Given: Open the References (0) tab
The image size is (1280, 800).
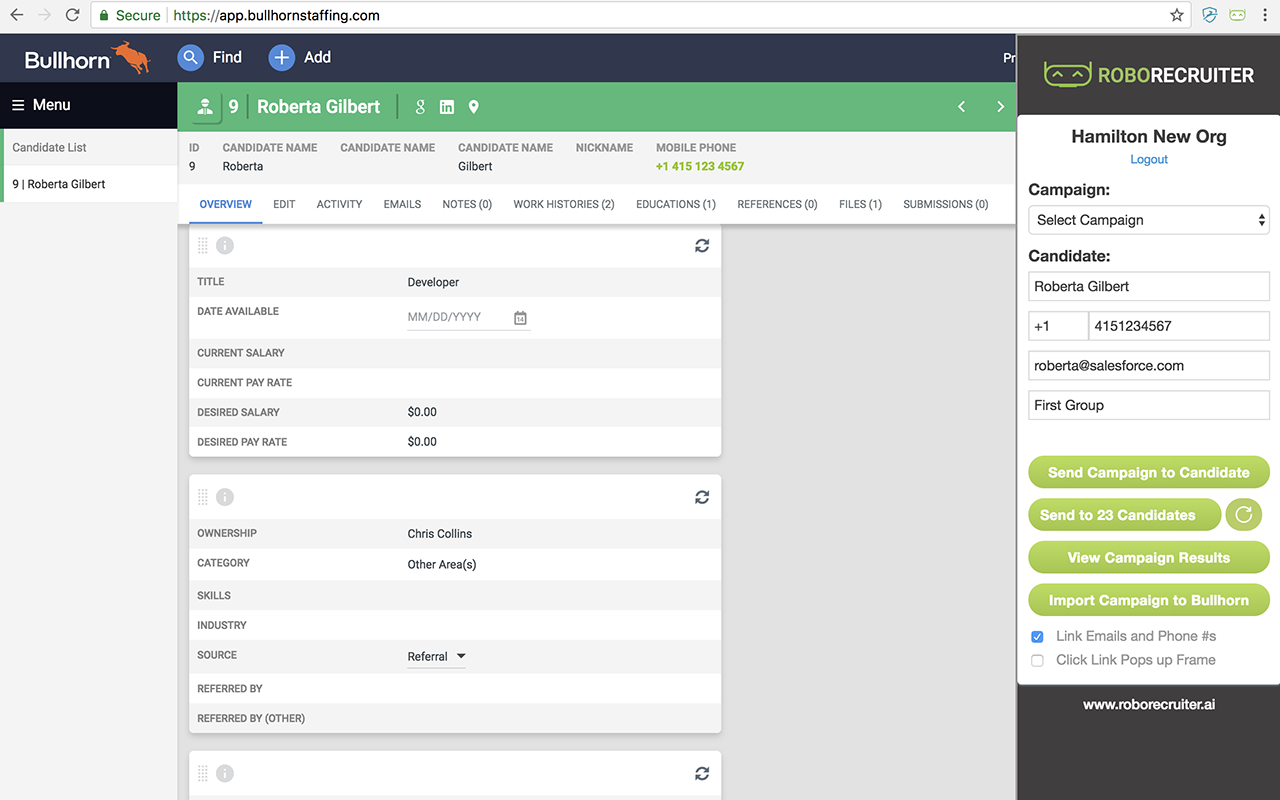Looking at the screenshot, I should tap(777, 204).
